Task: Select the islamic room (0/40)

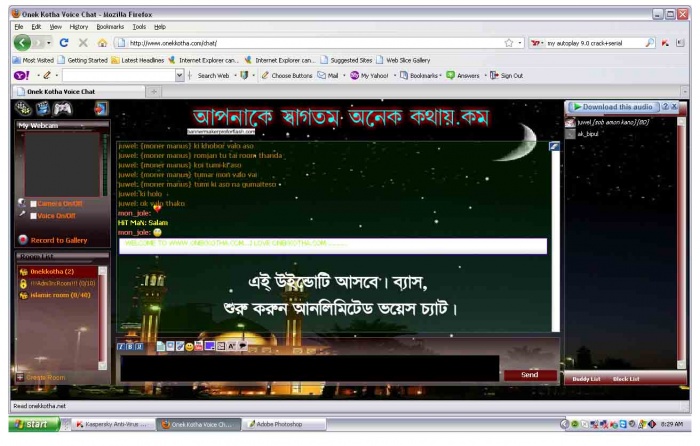Action: point(58,295)
